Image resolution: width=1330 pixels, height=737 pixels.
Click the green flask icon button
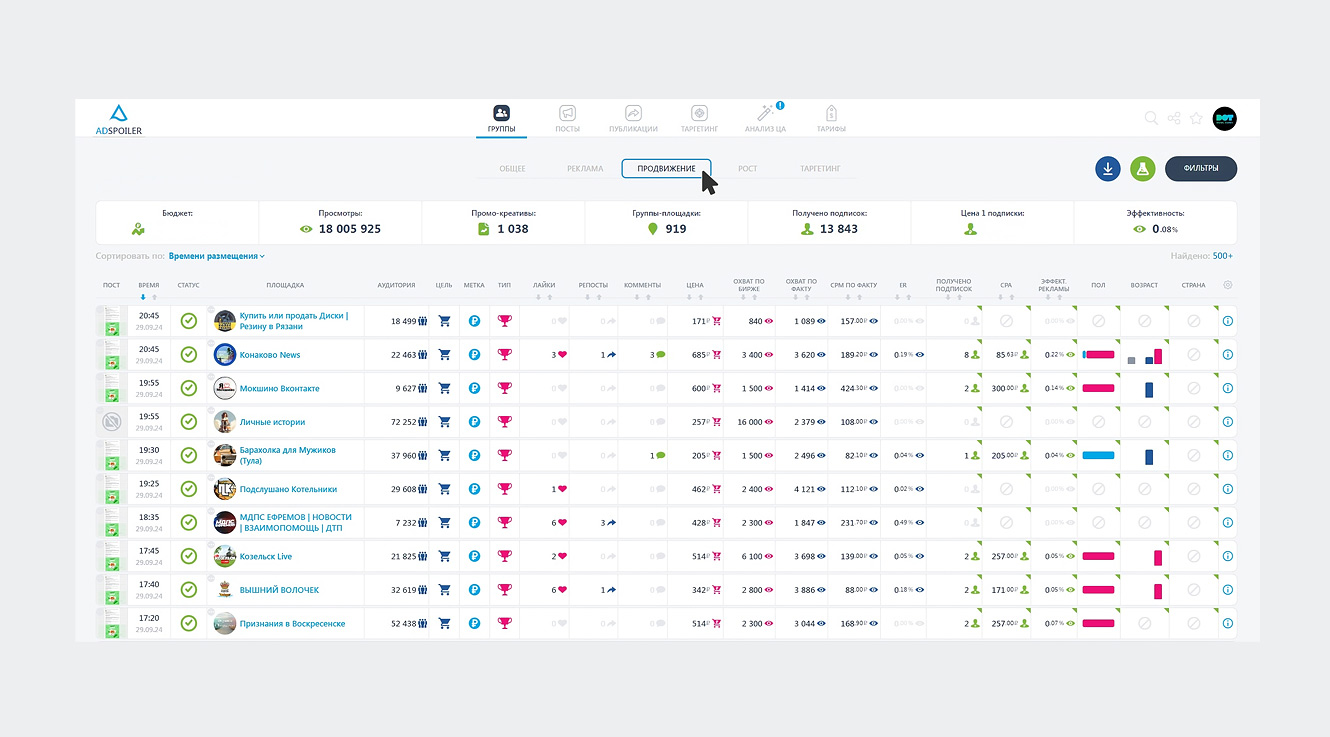(1143, 169)
